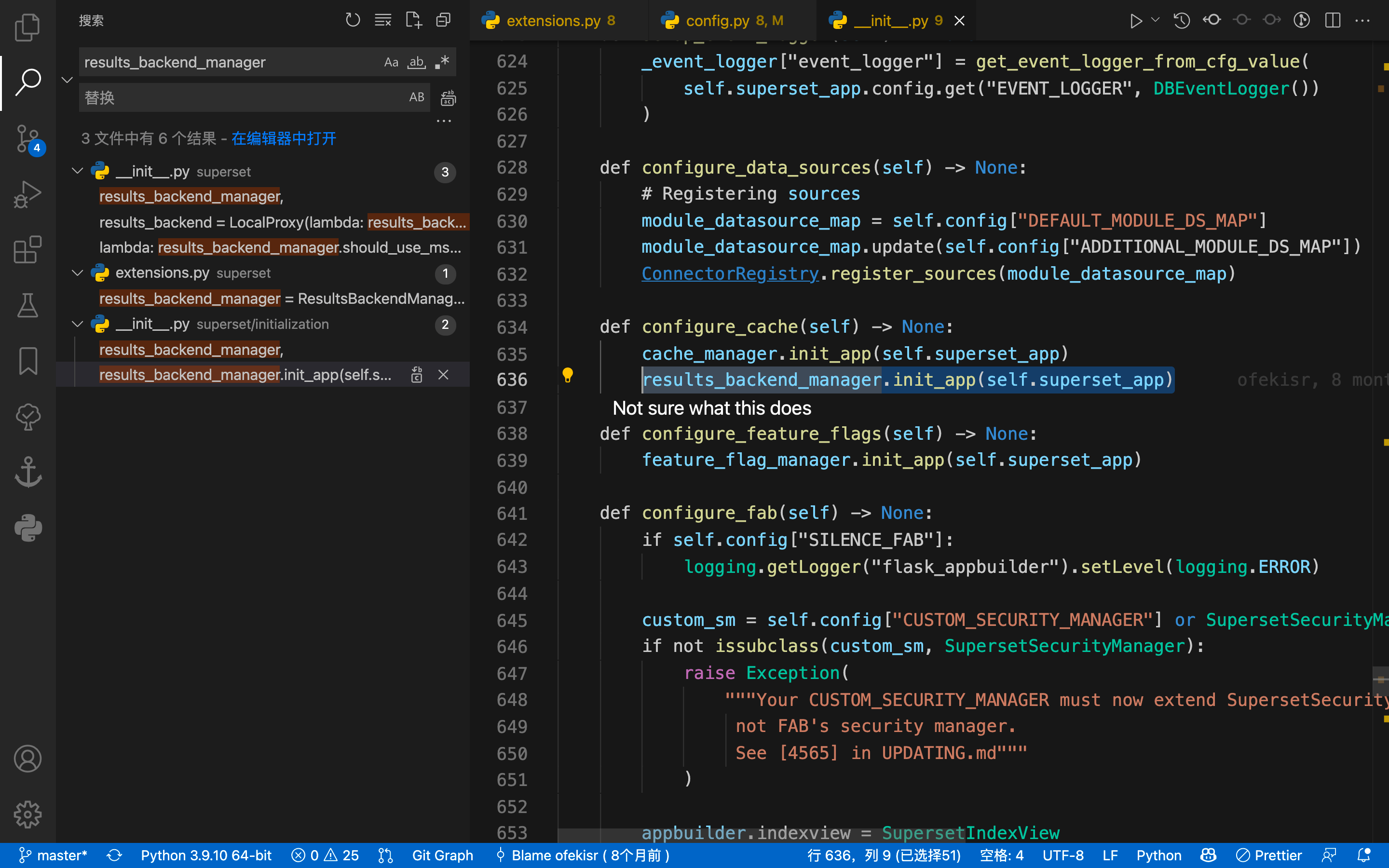
Task: Split the editor
Action: point(1333,21)
